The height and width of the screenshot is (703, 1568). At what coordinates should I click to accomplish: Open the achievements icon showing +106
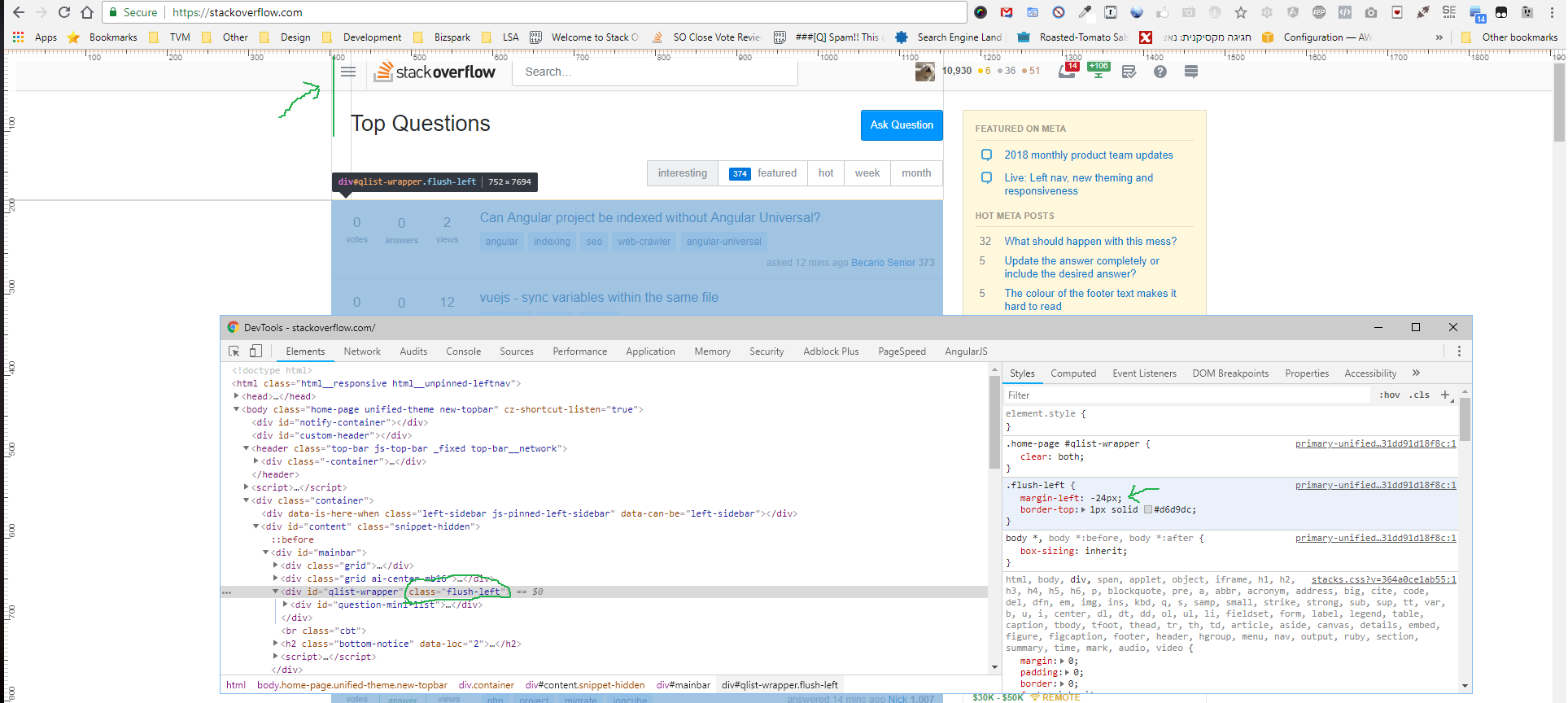pyautogui.click(x=1098, y=71)
